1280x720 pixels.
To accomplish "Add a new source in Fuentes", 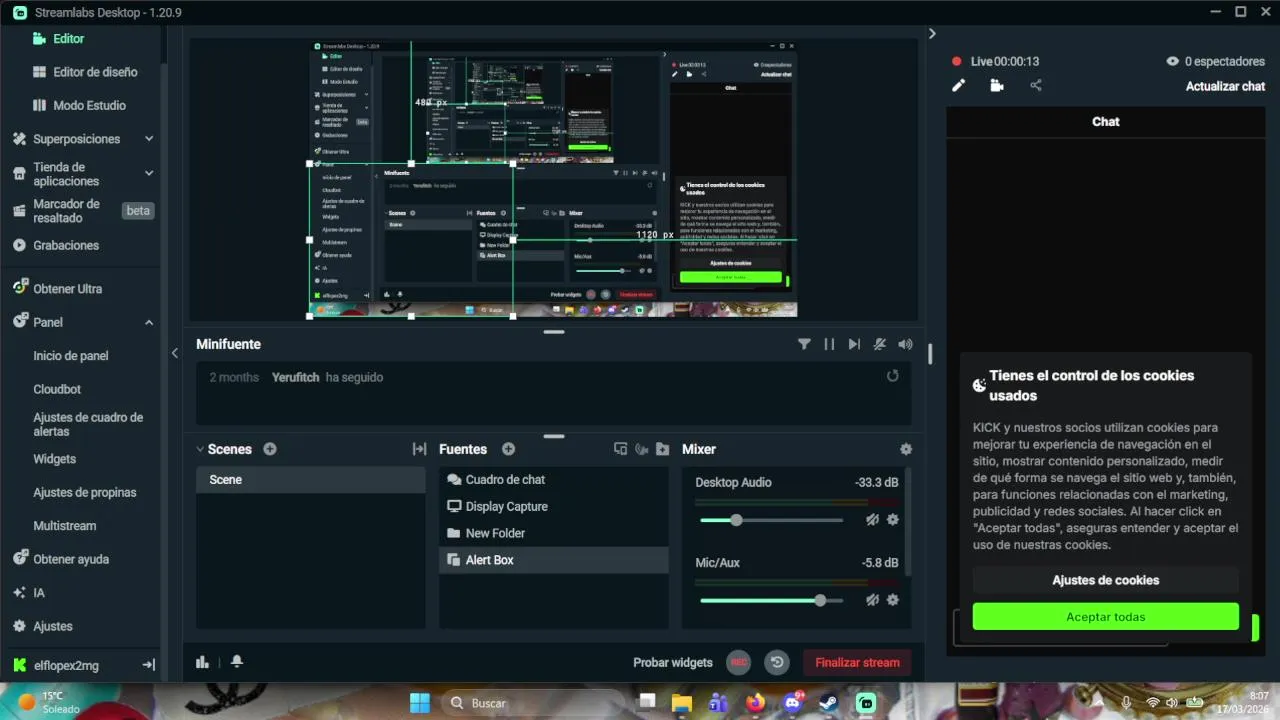I will click(508, 449).
